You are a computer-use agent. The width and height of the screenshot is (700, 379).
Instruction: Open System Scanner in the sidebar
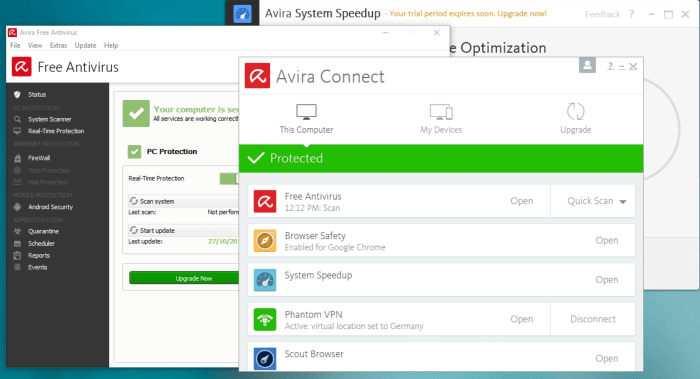50,119
